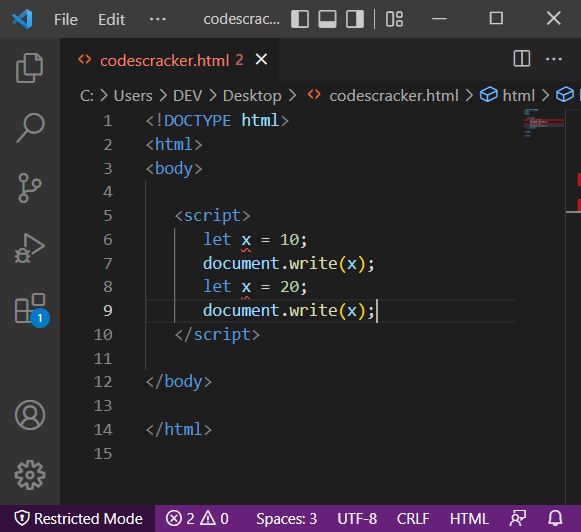Click the </body> closing tag

point(179,382)
